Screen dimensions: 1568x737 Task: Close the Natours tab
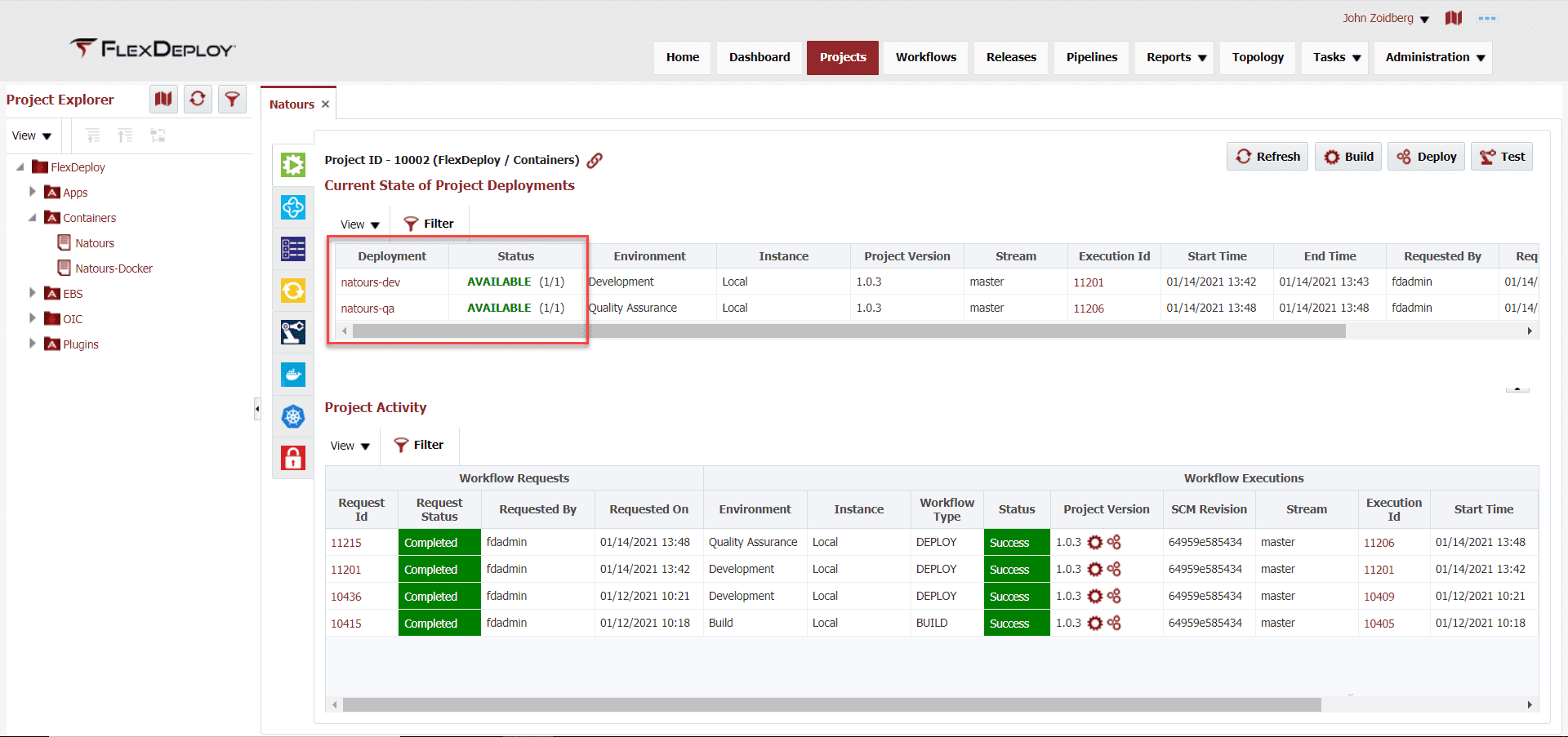coord(325,104)
